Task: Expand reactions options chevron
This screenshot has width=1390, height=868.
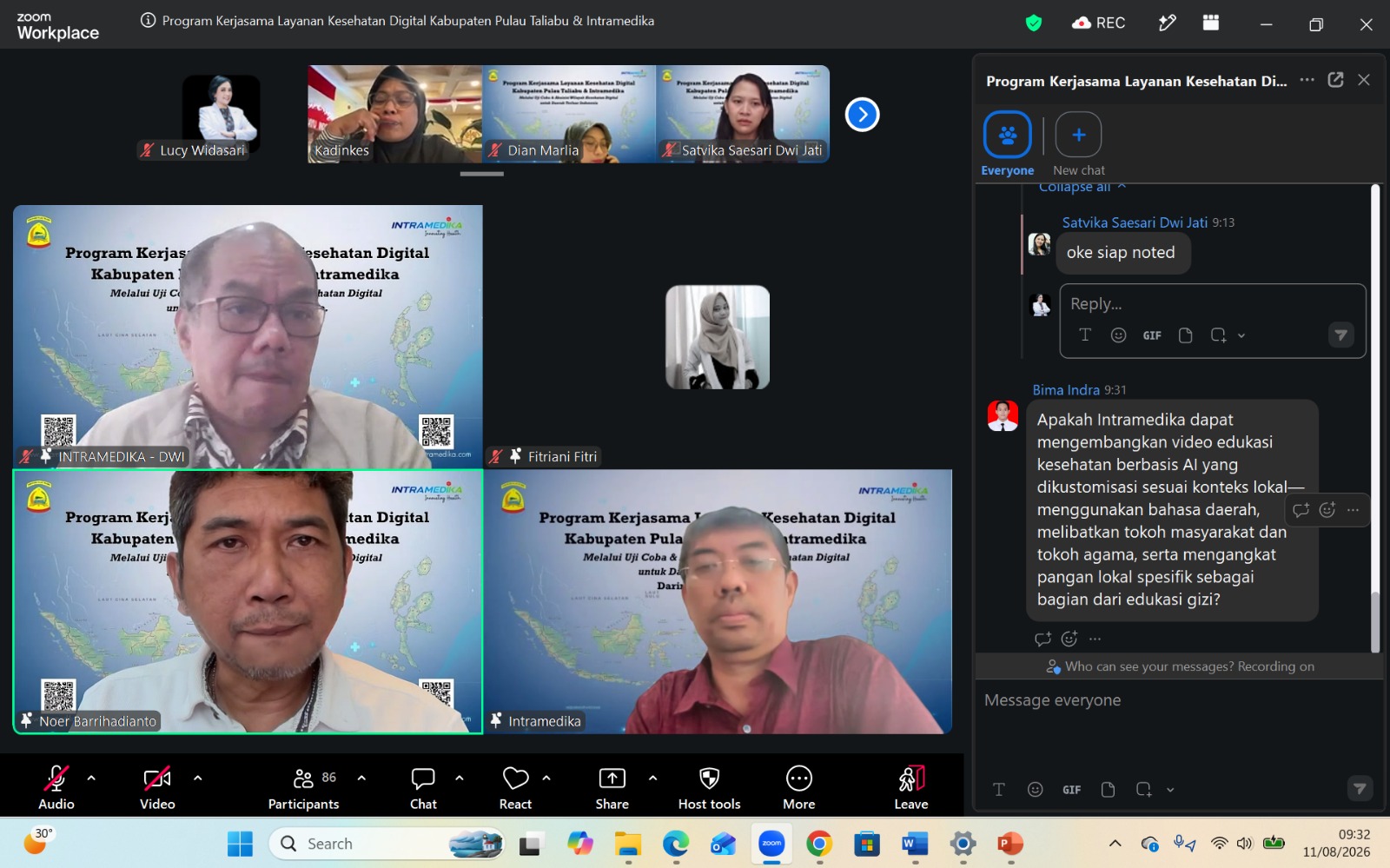Action: [x=546, y=778]
